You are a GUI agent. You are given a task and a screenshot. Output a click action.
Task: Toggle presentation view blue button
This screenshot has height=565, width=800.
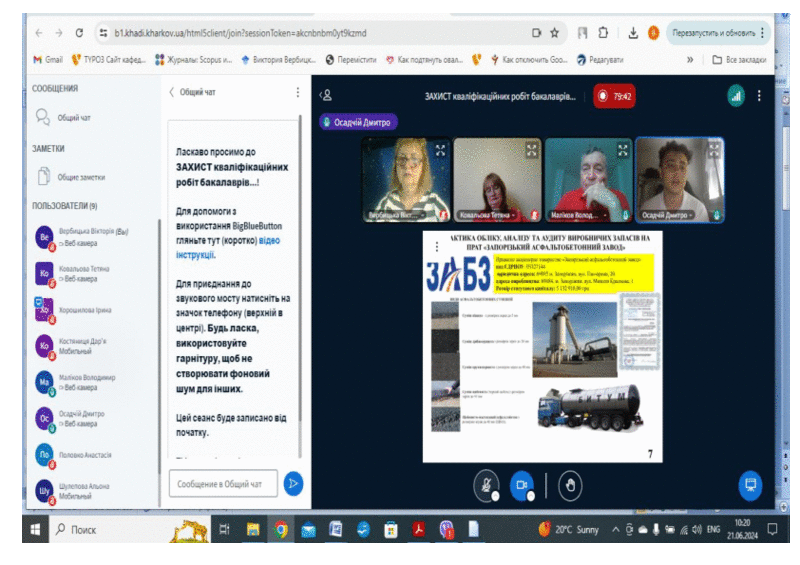point(751,485)
